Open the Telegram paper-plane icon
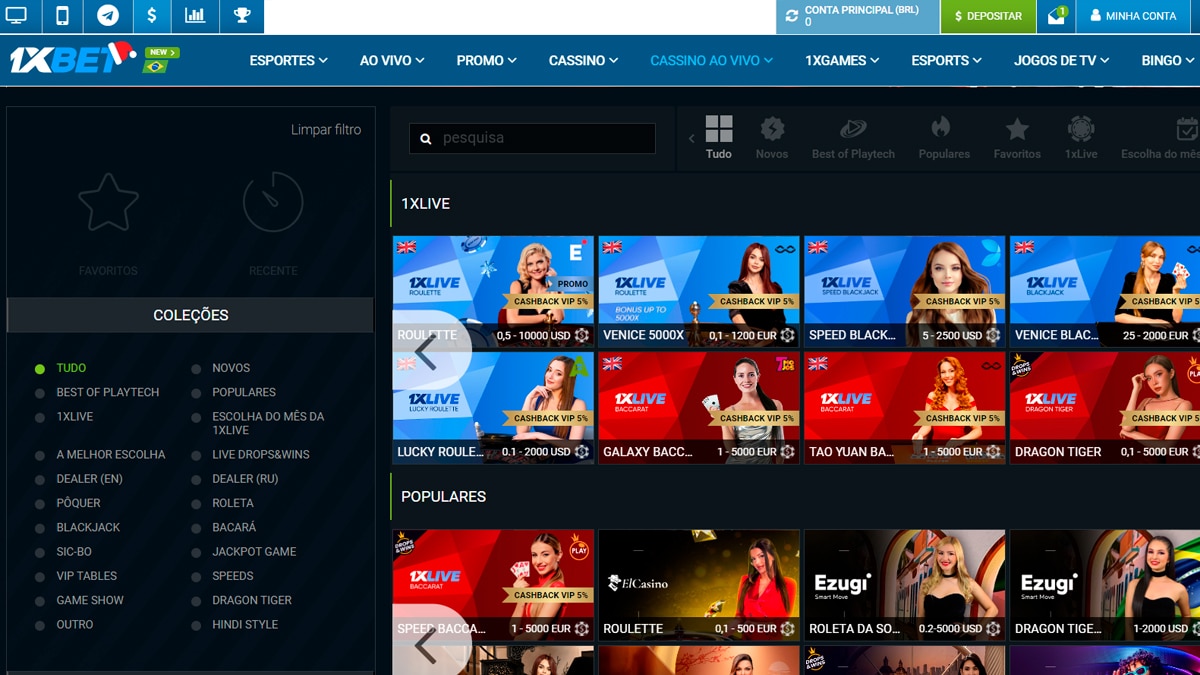1200x675 pixels. [x=107, y=16]
